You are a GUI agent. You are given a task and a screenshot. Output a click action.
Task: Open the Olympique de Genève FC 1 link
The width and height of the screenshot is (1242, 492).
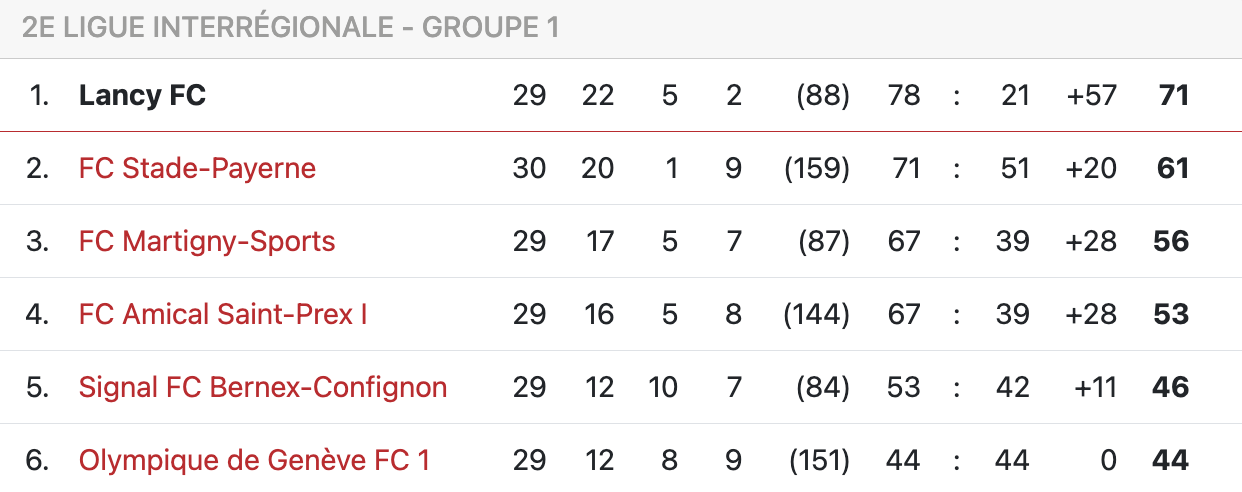254,460
